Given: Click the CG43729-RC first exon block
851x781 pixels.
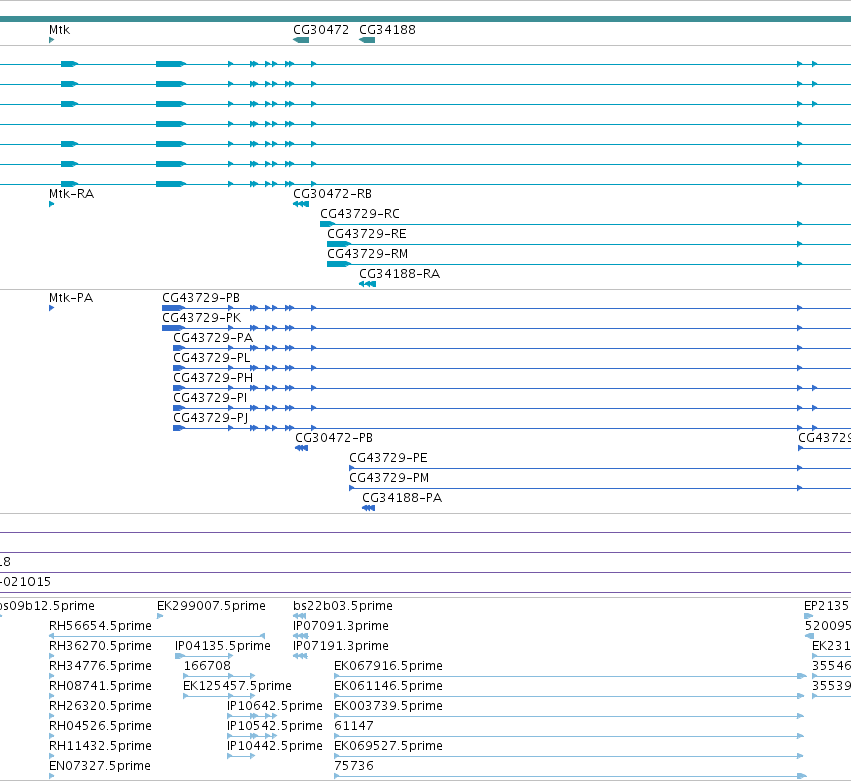Looking at the screenshot, I should pyautogui.click(x=327, y=224).
